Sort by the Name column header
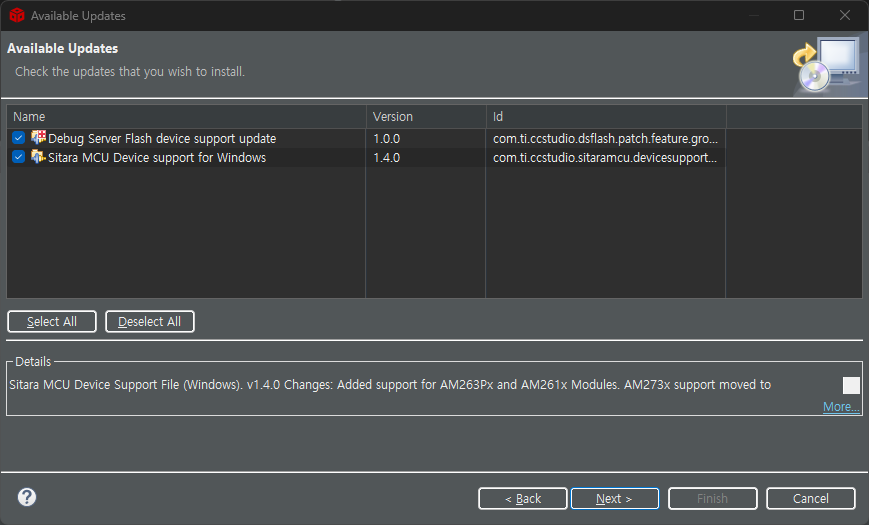The height and width of the screenshot is (525, 869). pyautogui.click(x=186, y=116)
